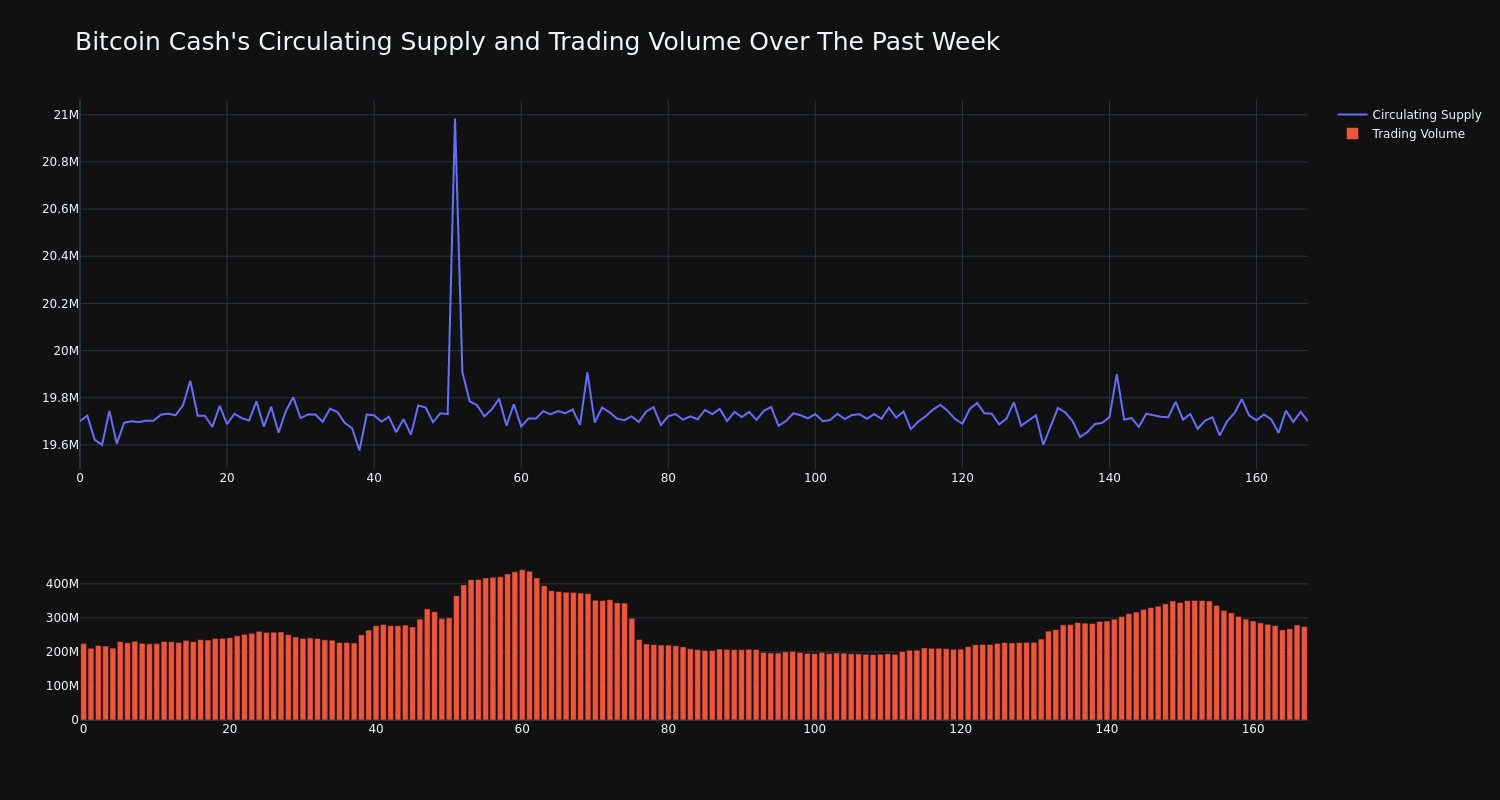Viewport: 1500px width, 800px height.
Task: Click the supply line dip near x 38
Action: [359, 450]
